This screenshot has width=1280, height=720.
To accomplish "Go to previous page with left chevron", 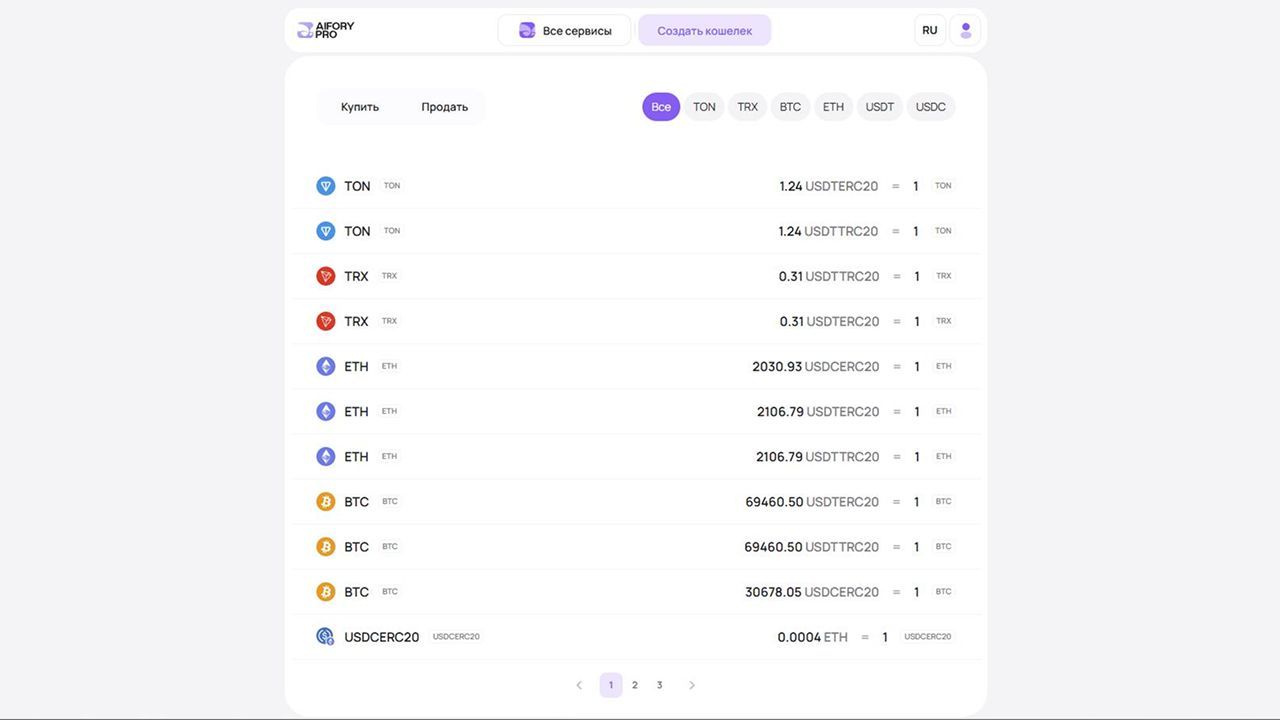I will click(579, 685).
